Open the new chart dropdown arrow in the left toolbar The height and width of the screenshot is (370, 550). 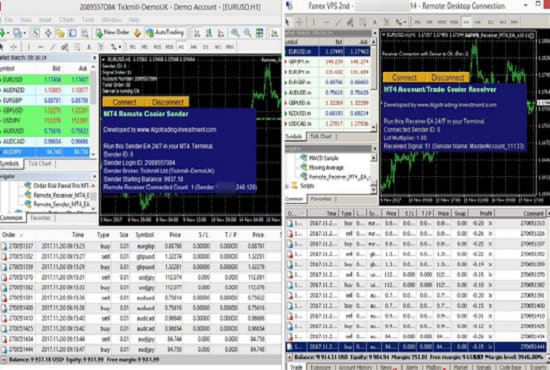(x=8, y=33)
